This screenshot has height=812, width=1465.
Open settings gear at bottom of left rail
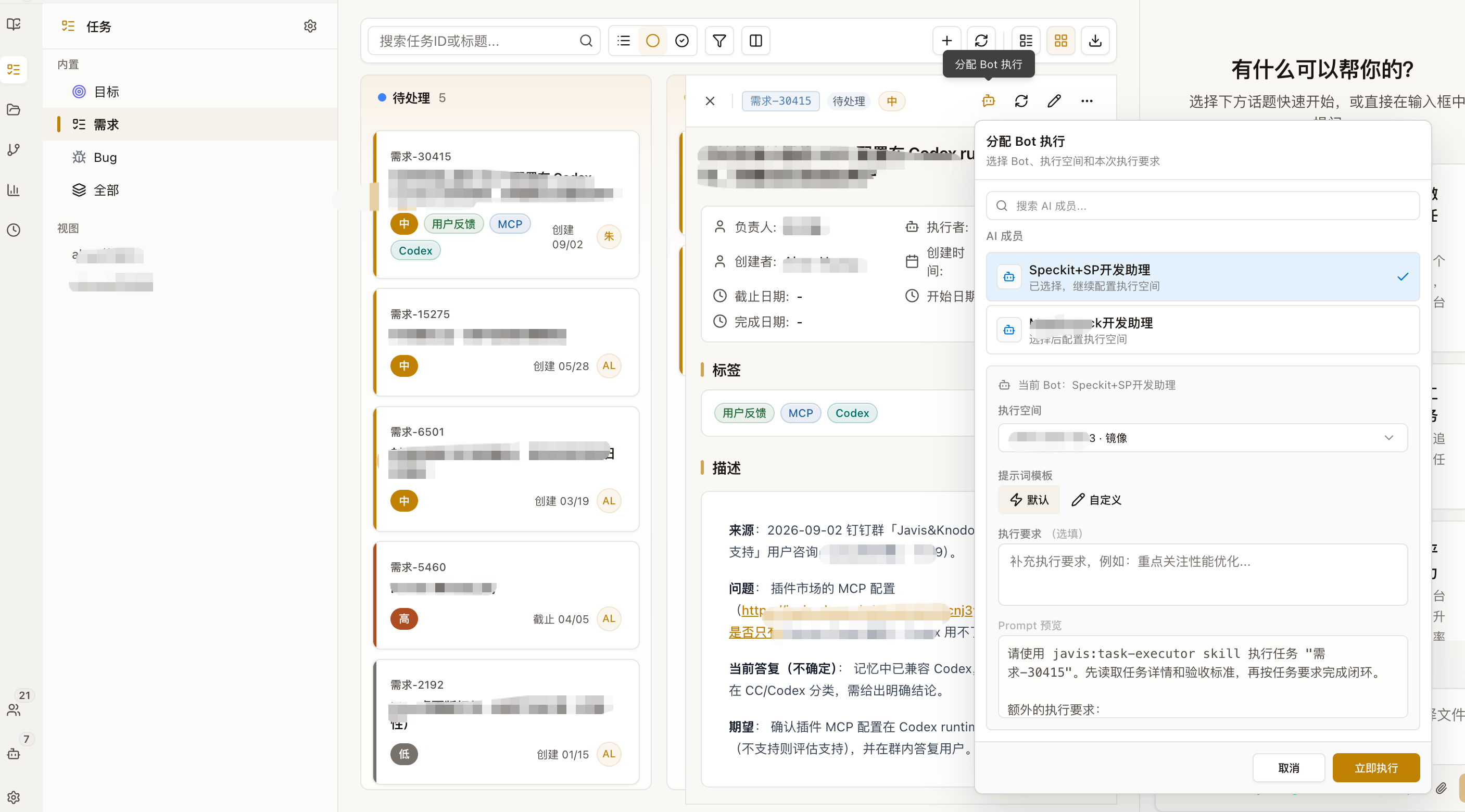pos(14,797)
